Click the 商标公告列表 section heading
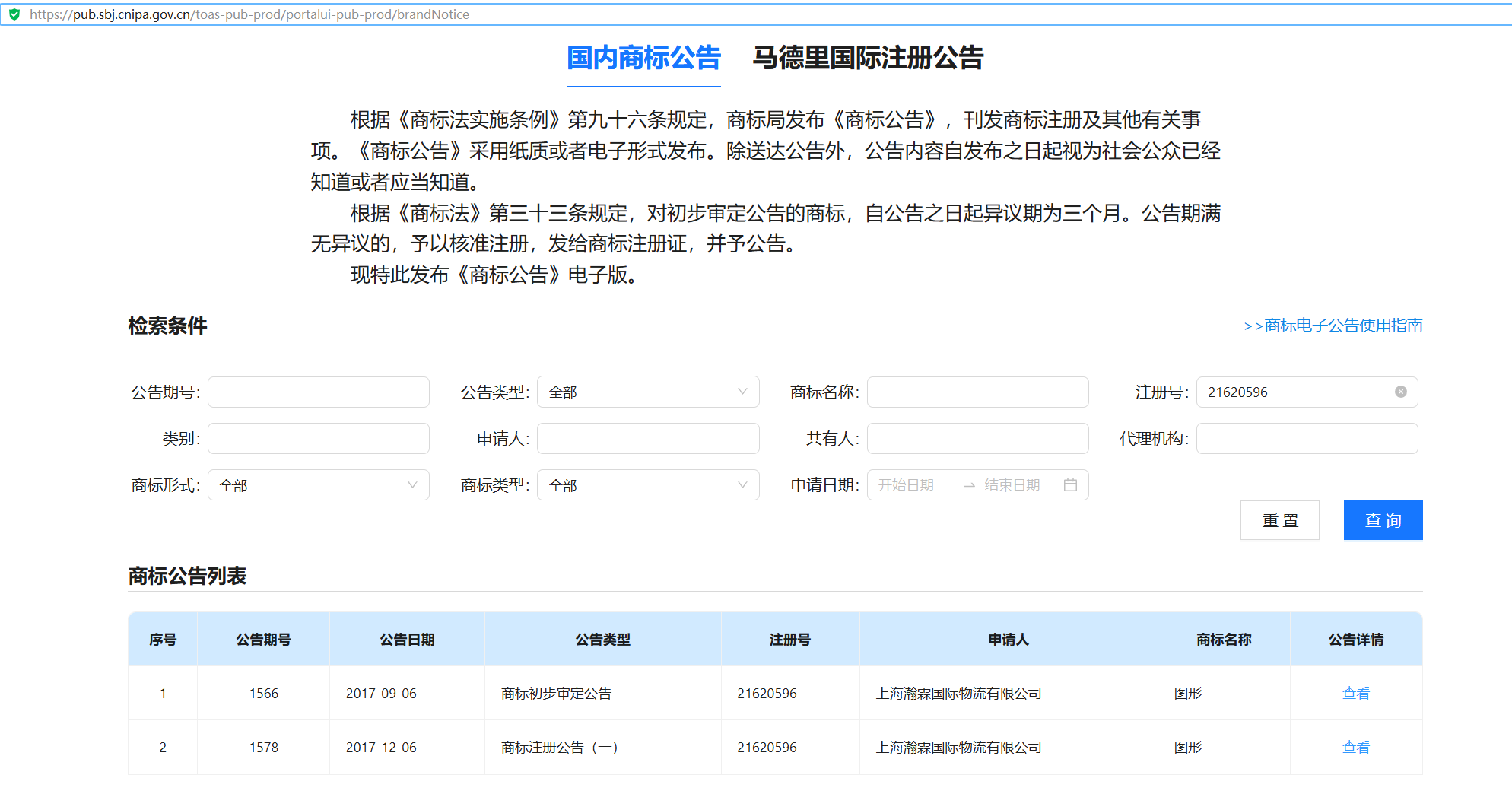 (x=187, y=576)
